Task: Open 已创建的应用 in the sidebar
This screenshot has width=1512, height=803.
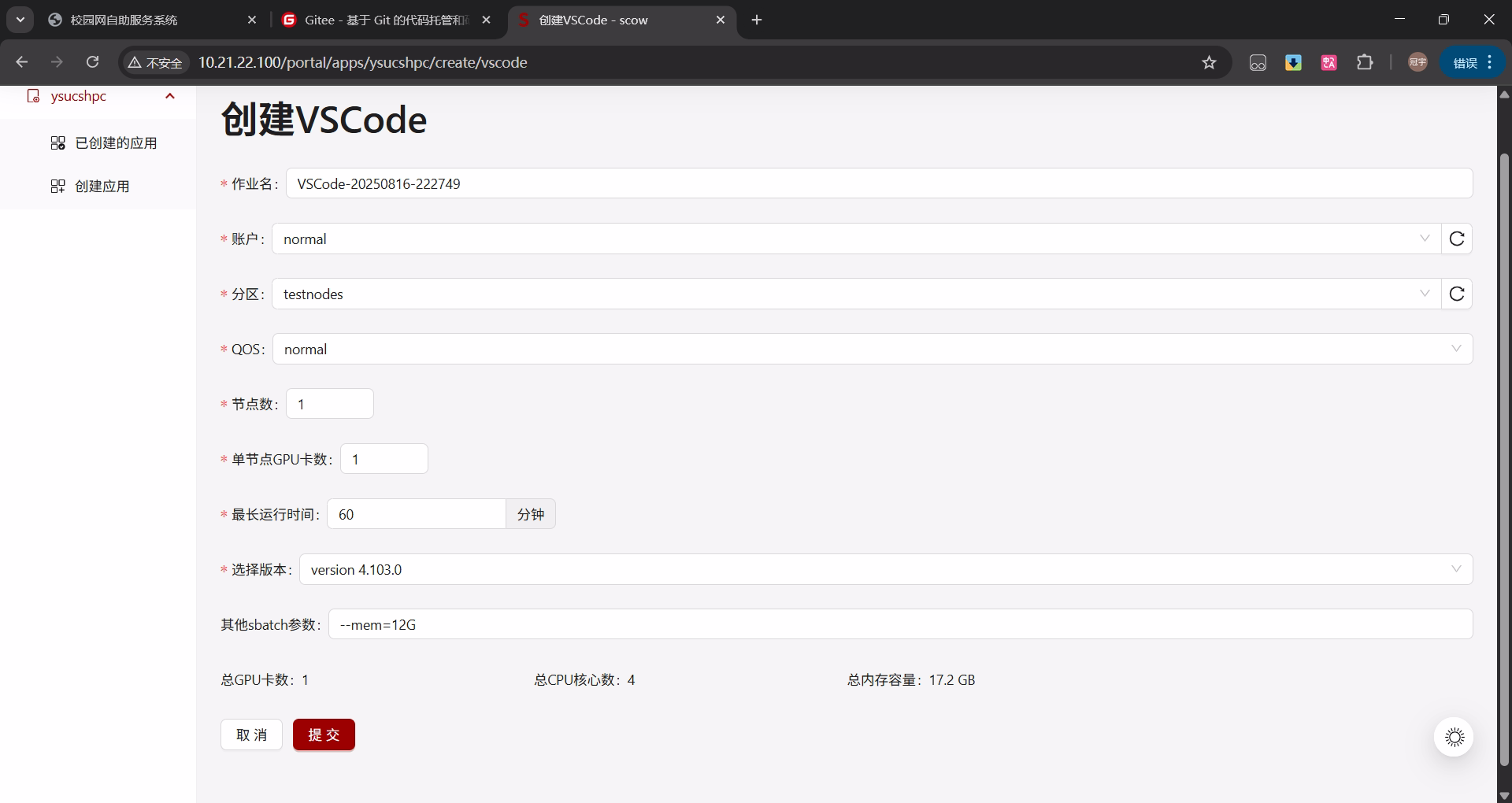Action: coord(115,143)
